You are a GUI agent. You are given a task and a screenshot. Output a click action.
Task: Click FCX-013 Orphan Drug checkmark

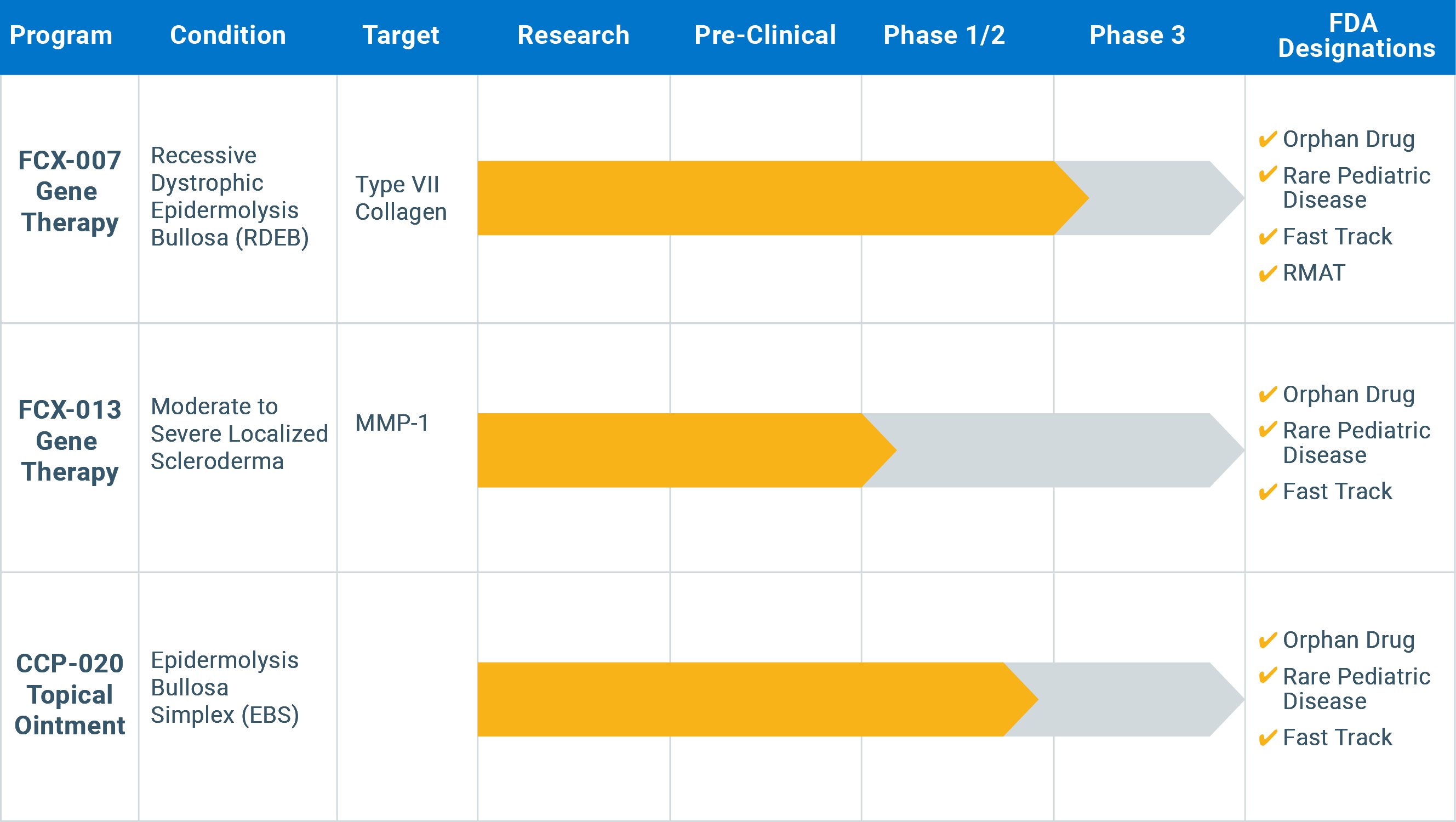(x=1268, y=394)
